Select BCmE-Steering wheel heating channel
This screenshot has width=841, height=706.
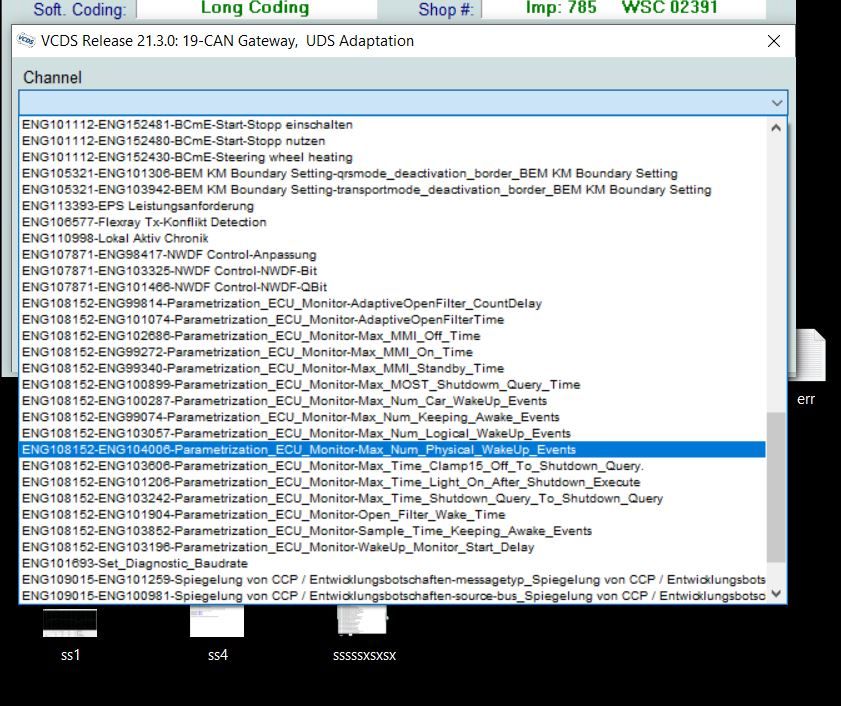[392, 157]
